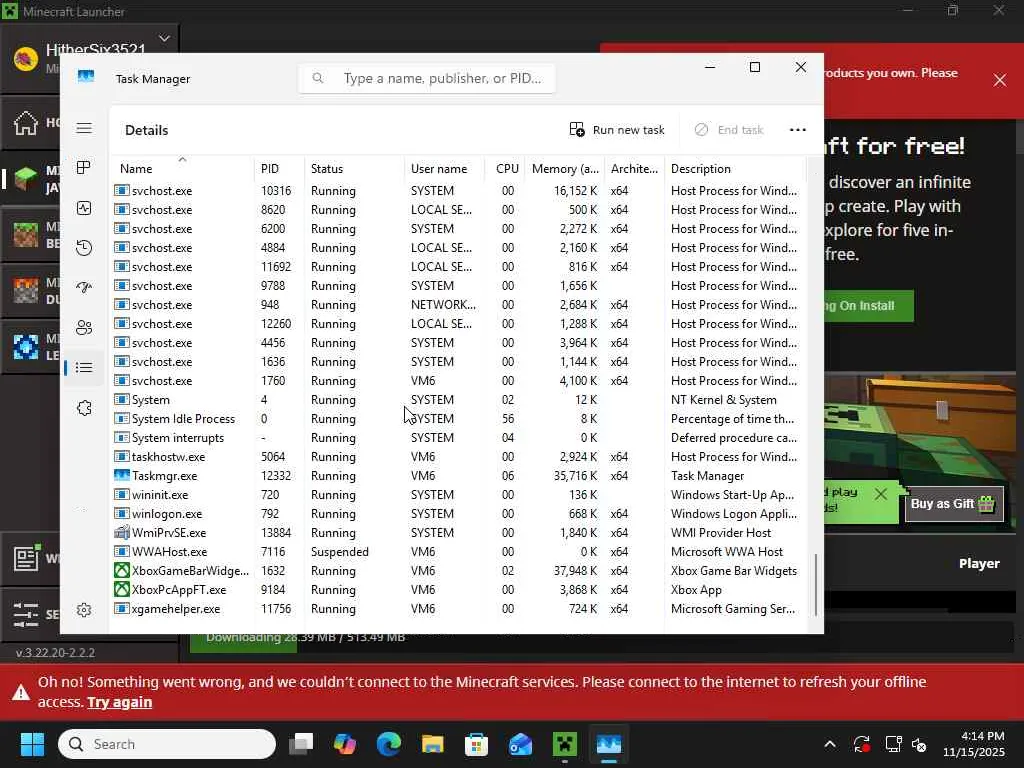
Task: Select svchost.exe with PID 10316
Action: point(458,191)
